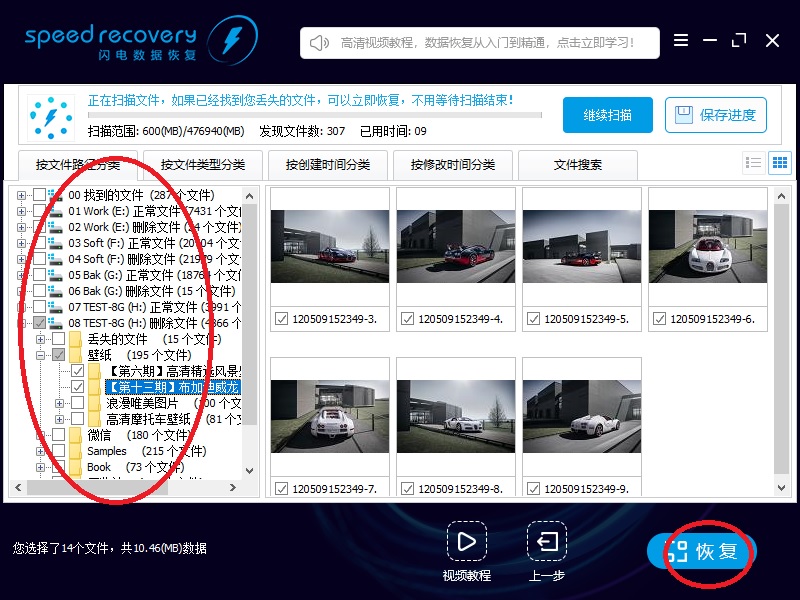Expand the 高清摩托车壁纸 folder node
Screen dimensions: 800x600
(59, 419)
